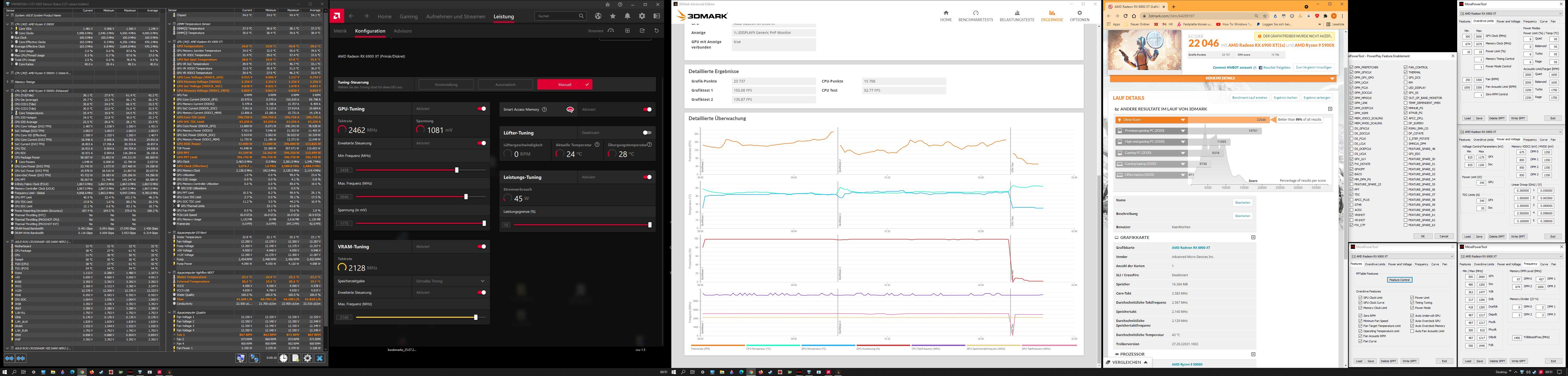
Task: Toggle VRAM-Tuning switch
Action: pos(481,246)
